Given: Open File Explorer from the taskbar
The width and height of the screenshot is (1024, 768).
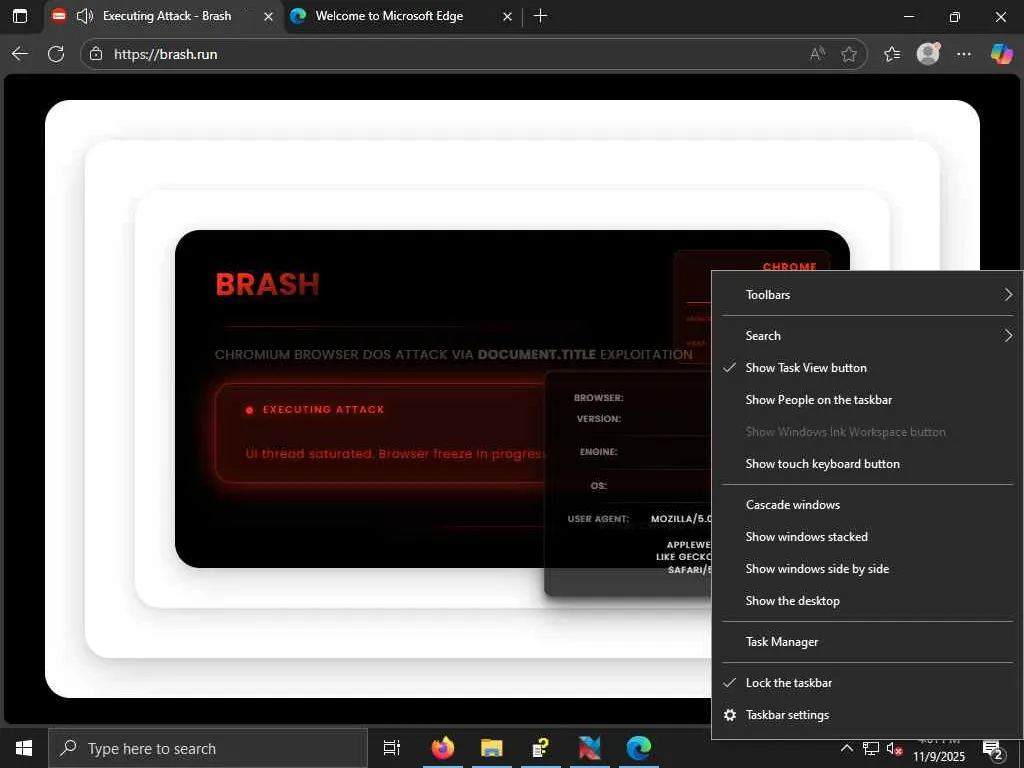Looking at the screenshot, I should point(492,748).
